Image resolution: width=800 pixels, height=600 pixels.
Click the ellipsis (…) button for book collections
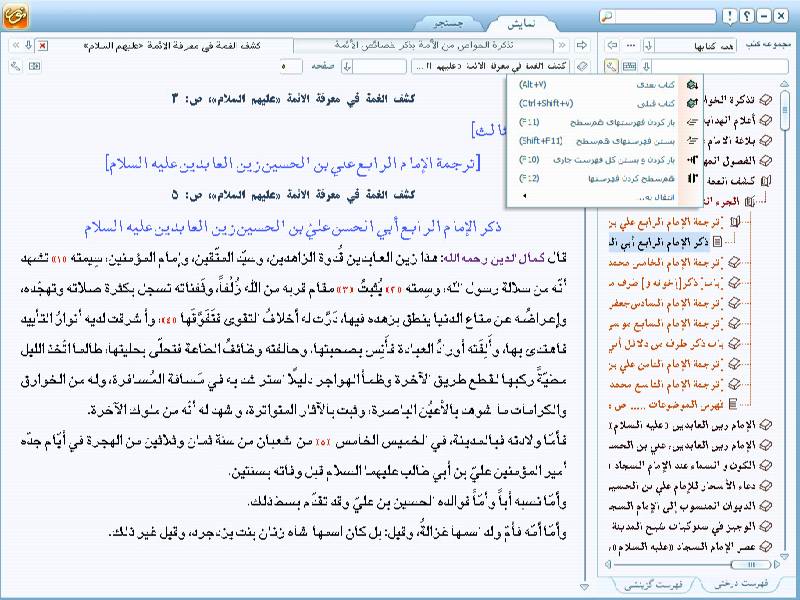point(631,45)
